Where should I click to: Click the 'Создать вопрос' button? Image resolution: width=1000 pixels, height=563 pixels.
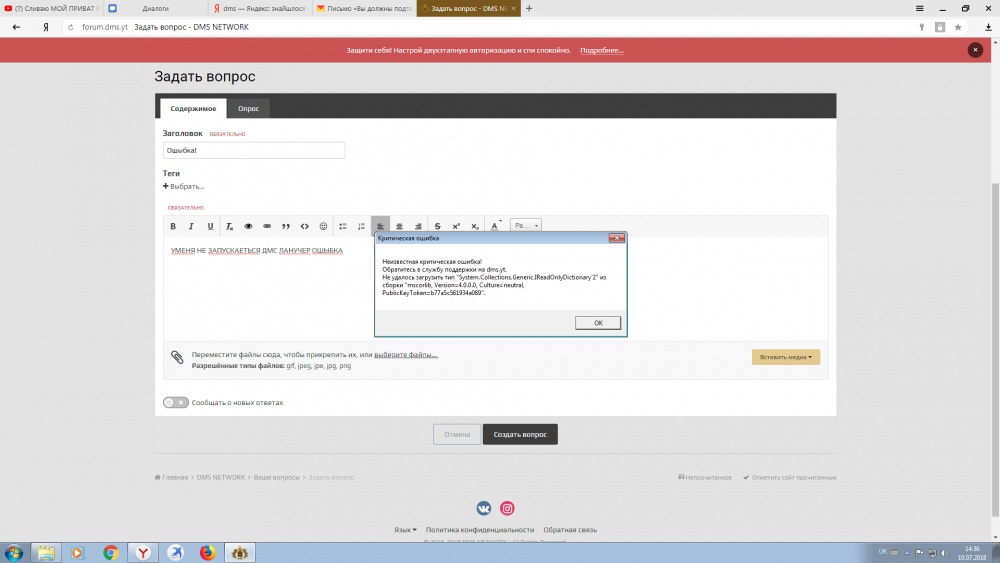coord(520,435)
